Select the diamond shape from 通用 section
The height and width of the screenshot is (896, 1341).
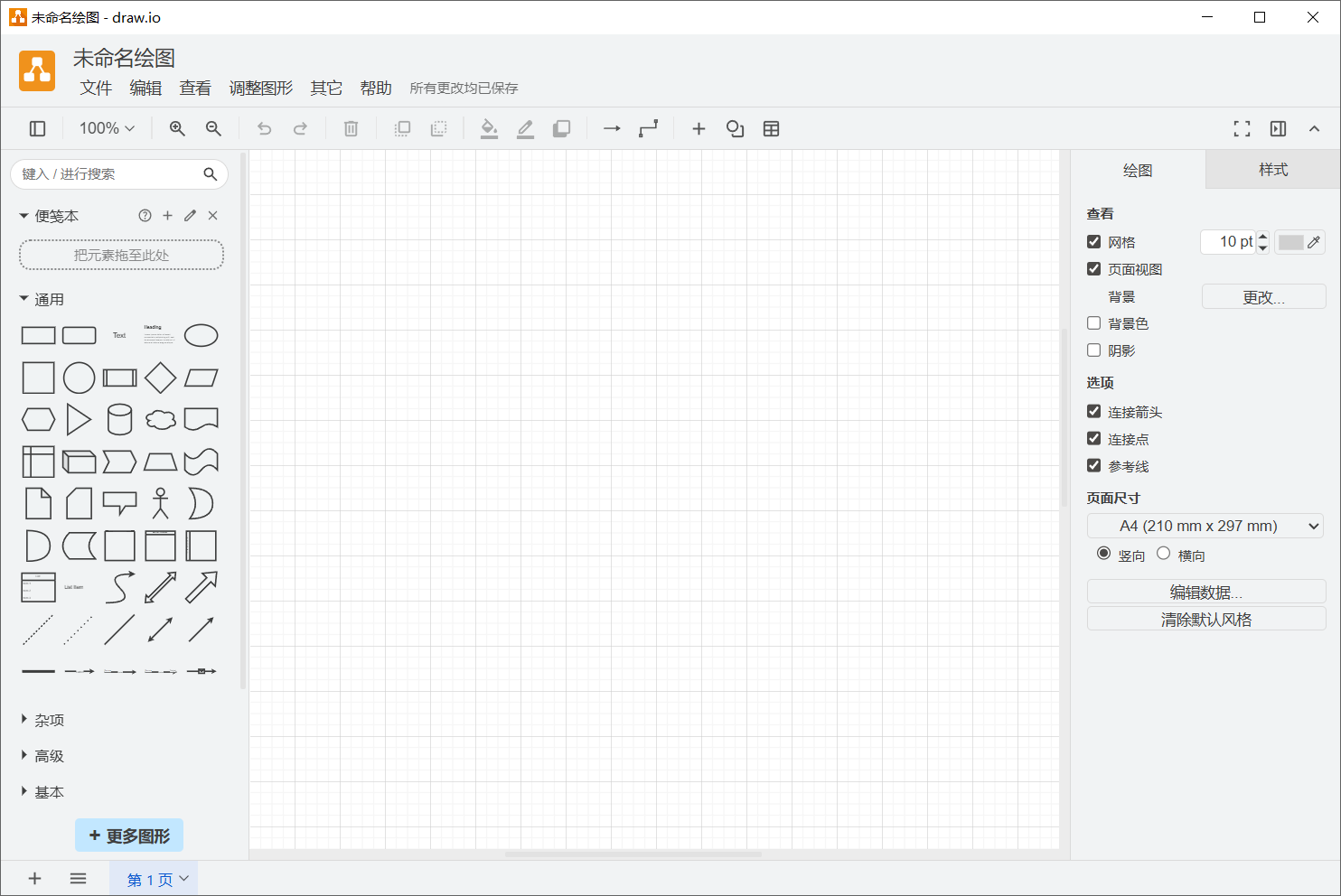(160, 378)
